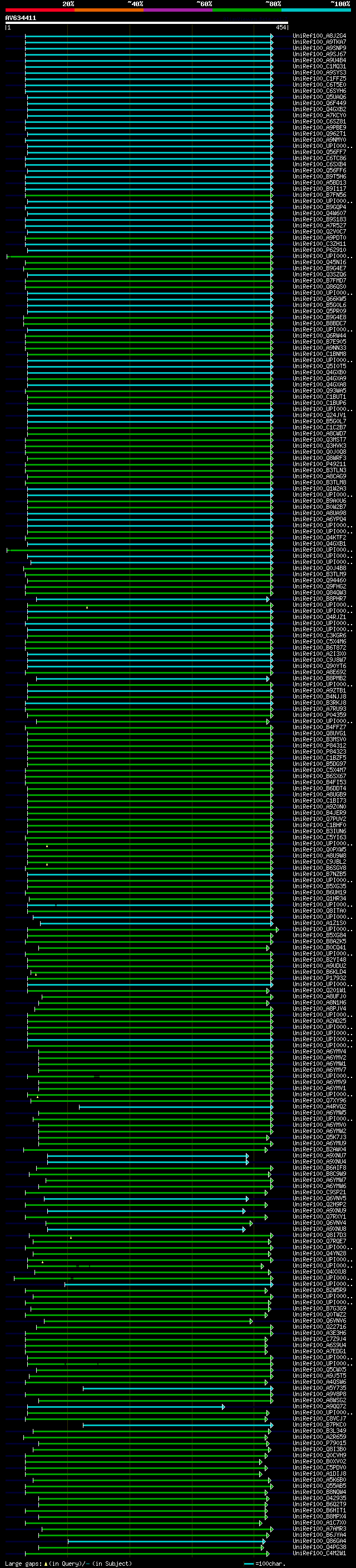Select the UniRef100_Q42935 label
The height and width of the screenshot is (1568, 356).
(x=319, y=1498)
